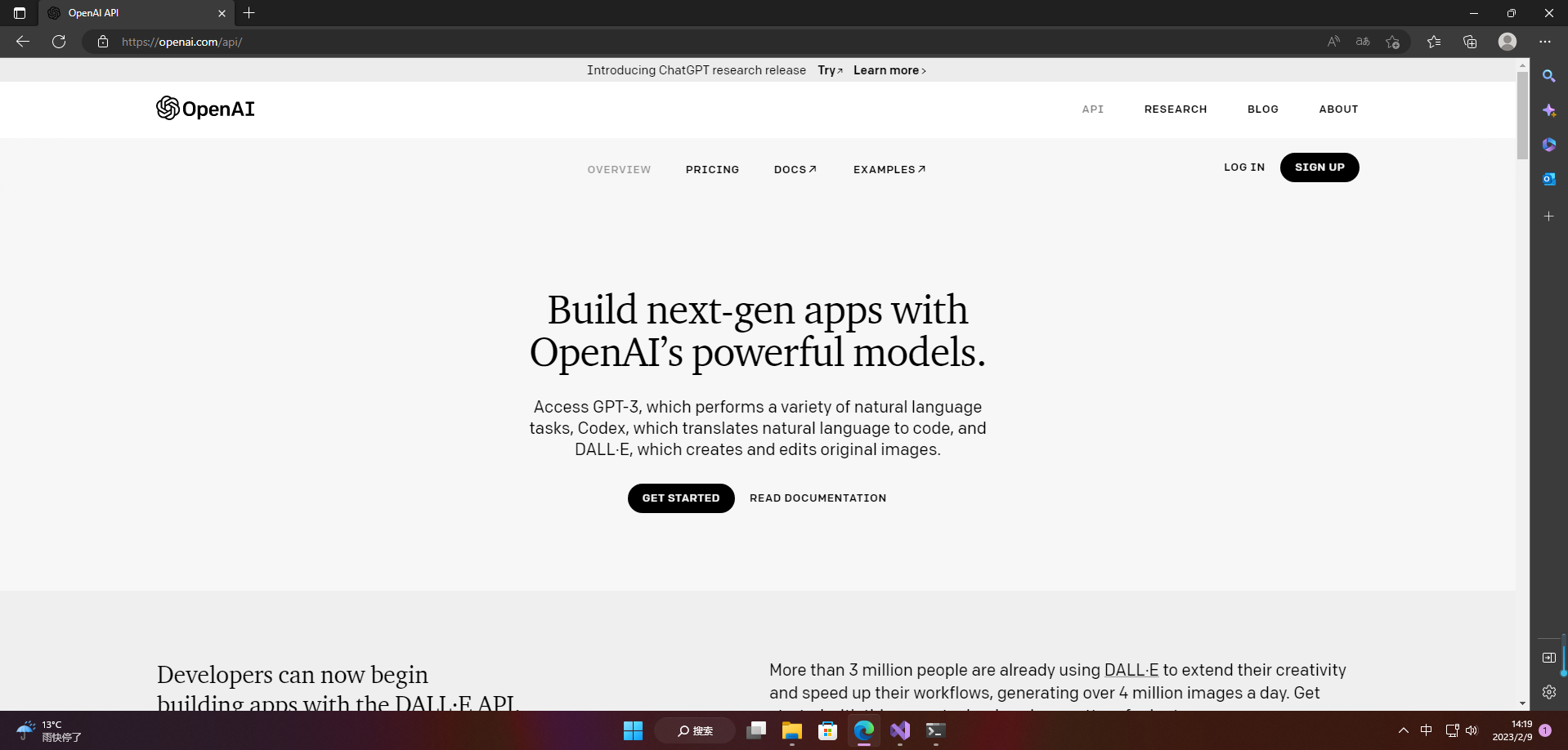Click the translate page icon
Screen dimensions: 1568x750
(x=1363, y=42)
